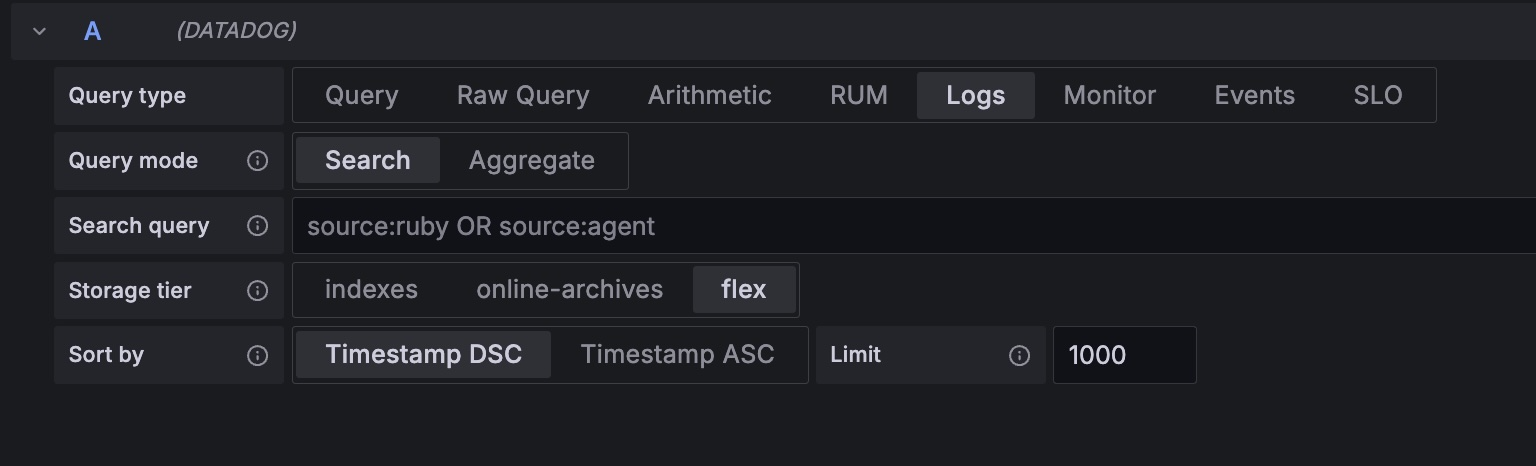The width and height of the screenshot is (1536, 466).
Task: Switch storage tier to online-archives
Action: click(569, 290)
